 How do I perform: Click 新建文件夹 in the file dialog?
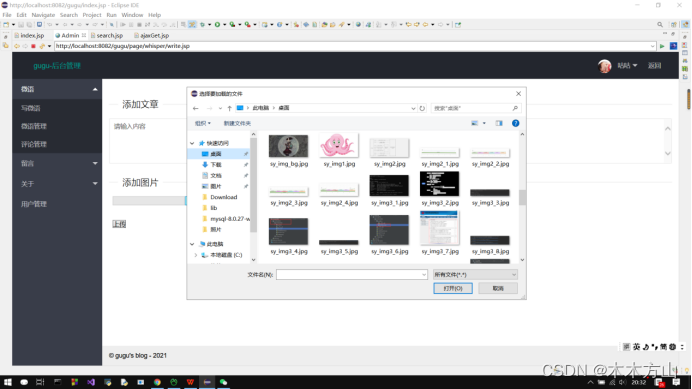click(237, 123)
